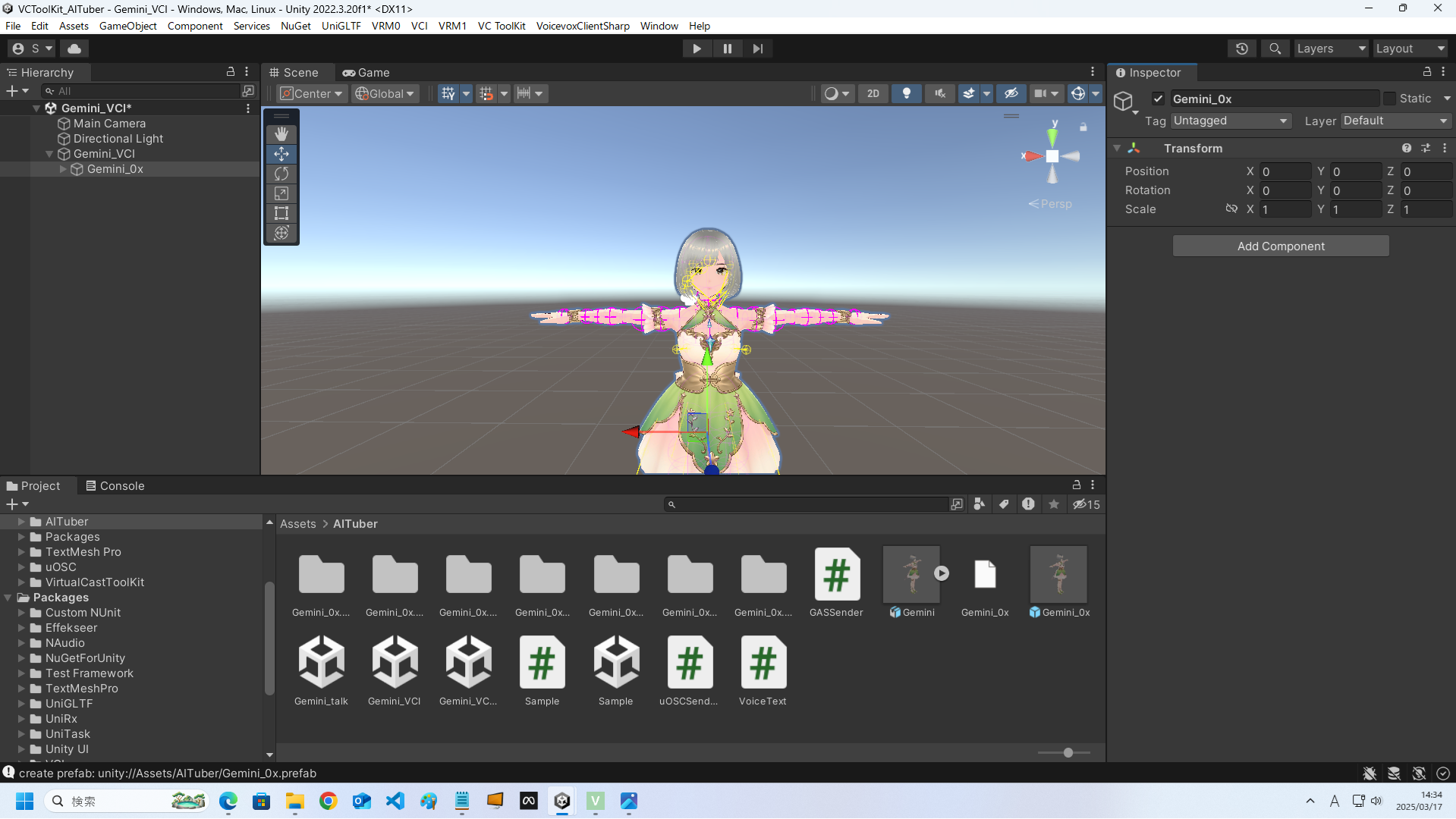Open Visual Studio Code from taskbar

click(395, 801)
